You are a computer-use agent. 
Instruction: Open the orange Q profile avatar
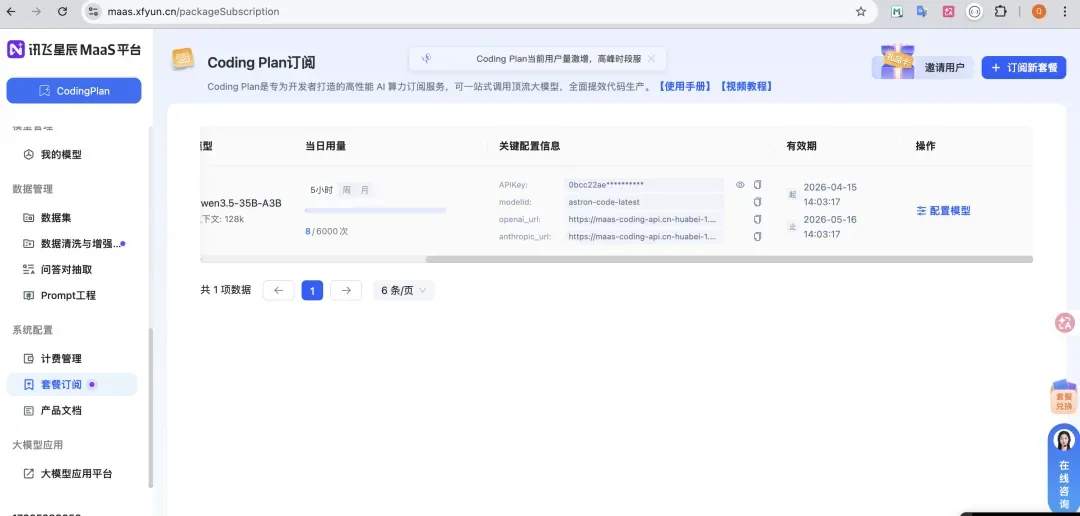(x=1039, y=12)
